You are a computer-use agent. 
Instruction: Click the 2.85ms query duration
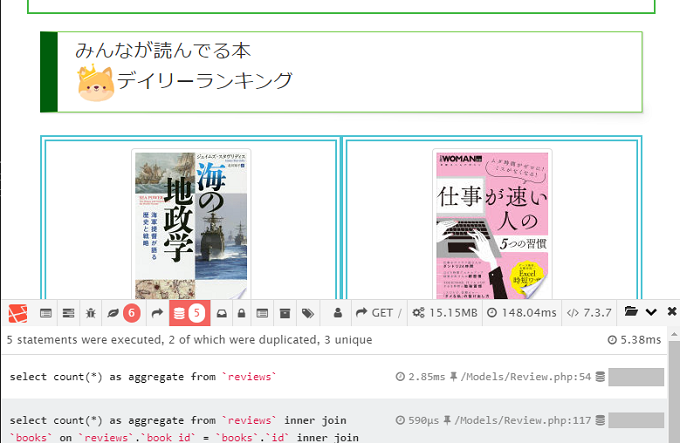pos(421,377)
